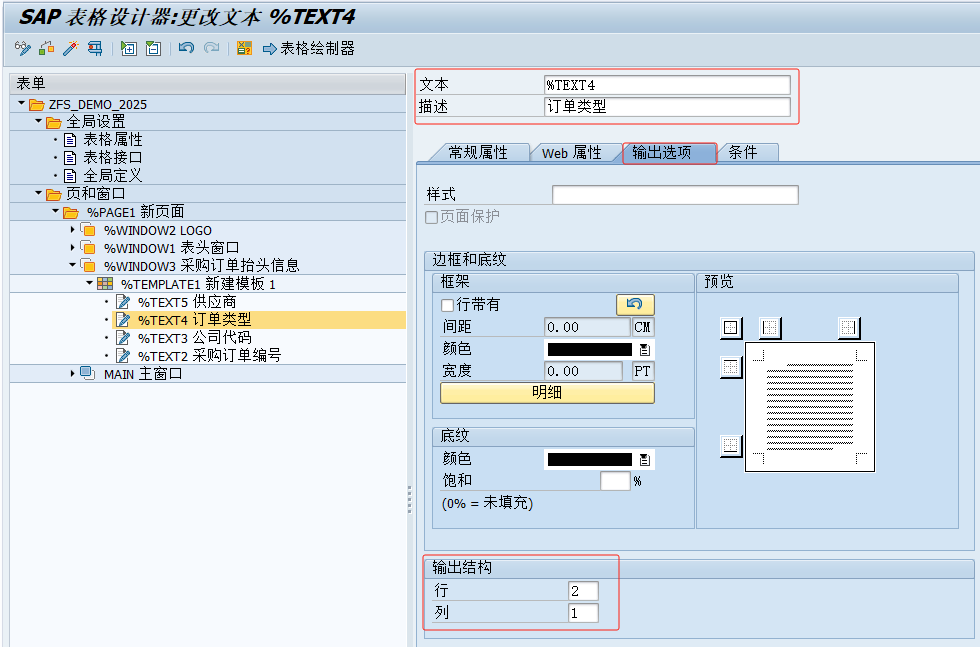Click the left border line preview button

coord(770,328)
